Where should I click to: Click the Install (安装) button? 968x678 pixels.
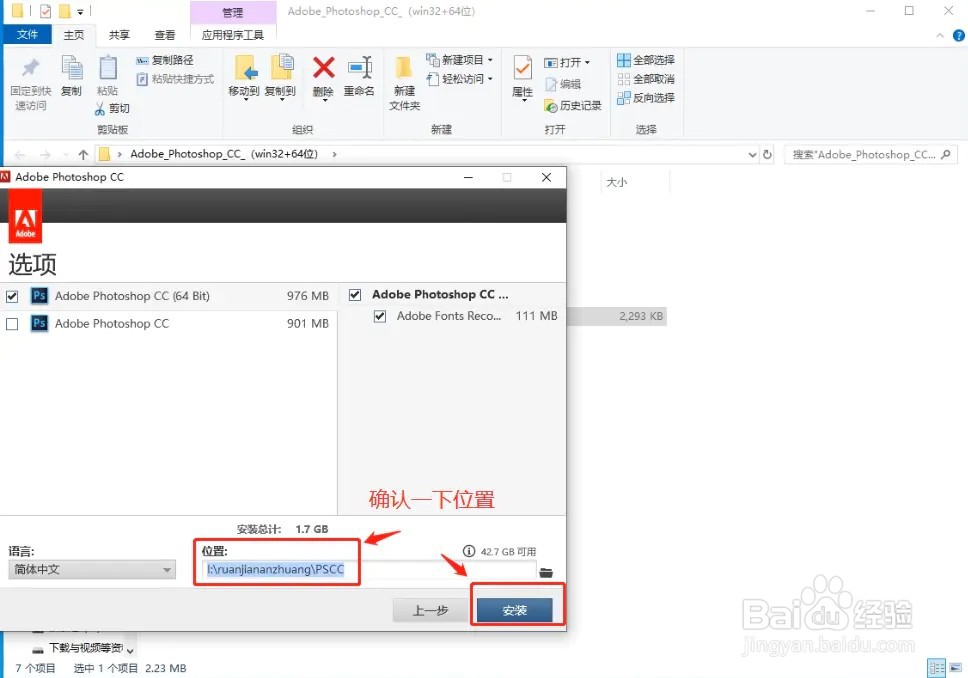coord(515,610)
